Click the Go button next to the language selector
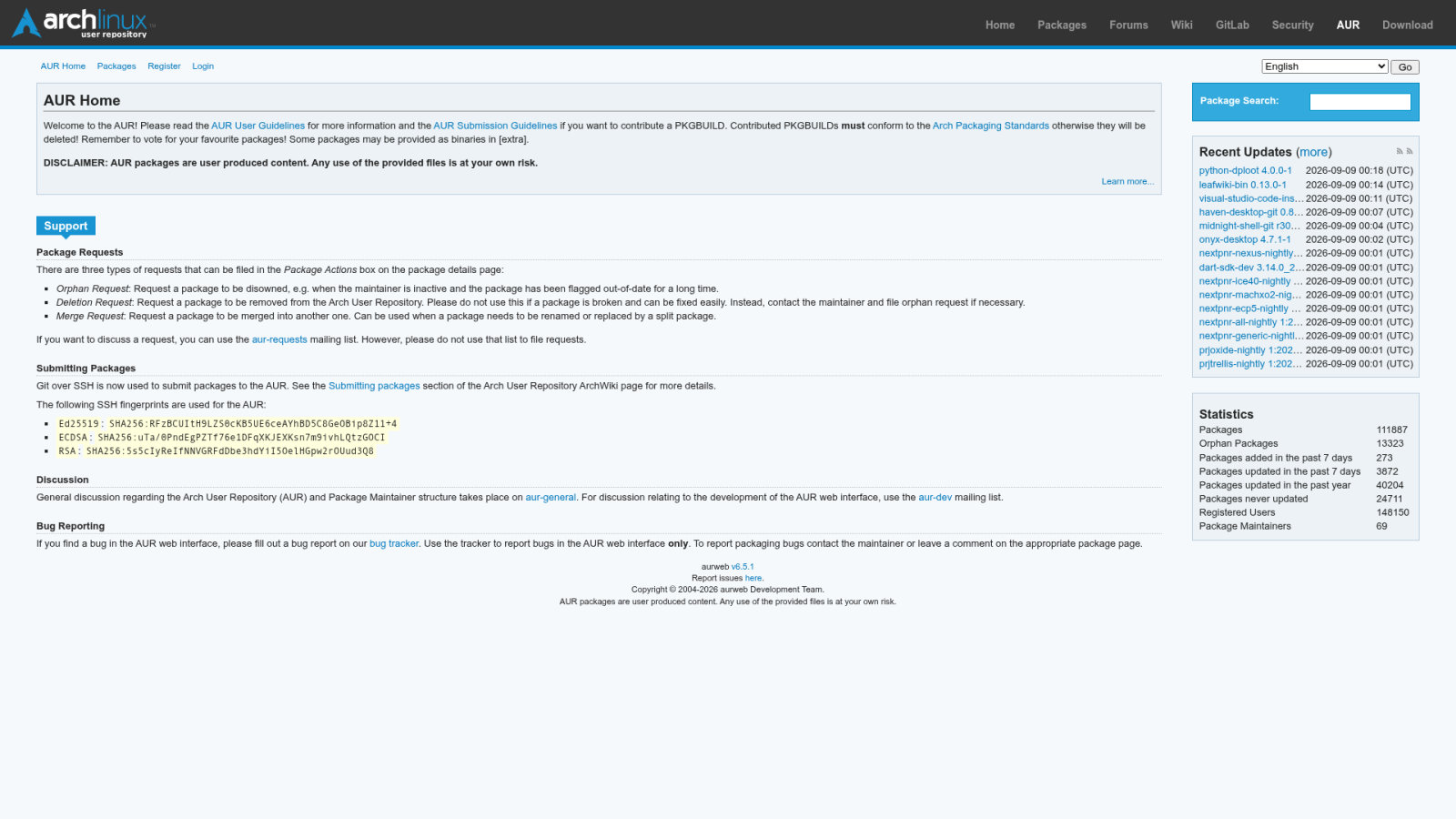Viewport: 1456px width, 819px height. tap(1405, 67)
